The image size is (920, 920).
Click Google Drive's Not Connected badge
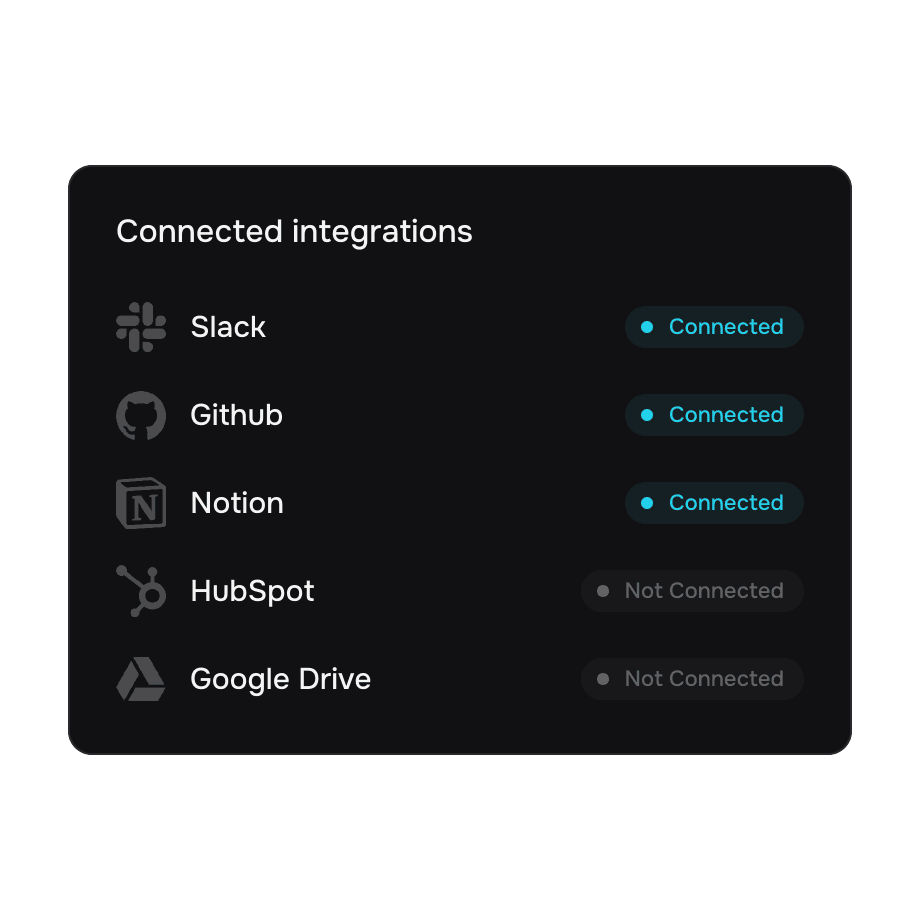click(692, 679)
